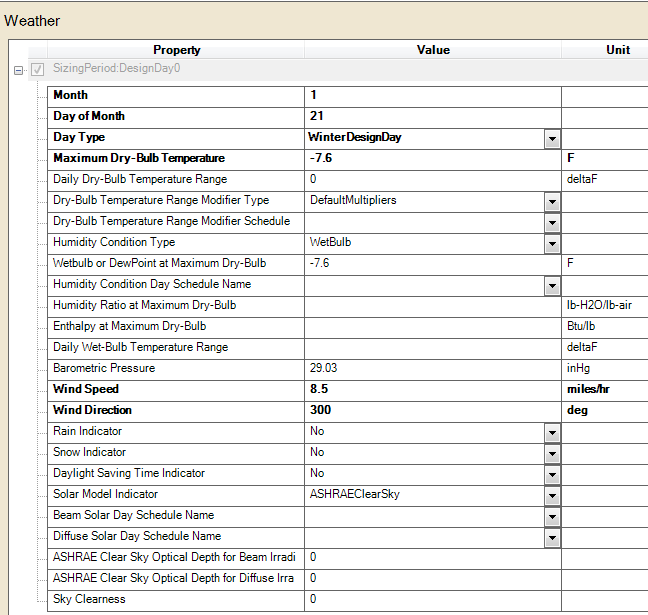Open Dry-Bulb Temperature Range Modifier Type dropdown
This screenshot has height=615, width=648.
[552, 202]
